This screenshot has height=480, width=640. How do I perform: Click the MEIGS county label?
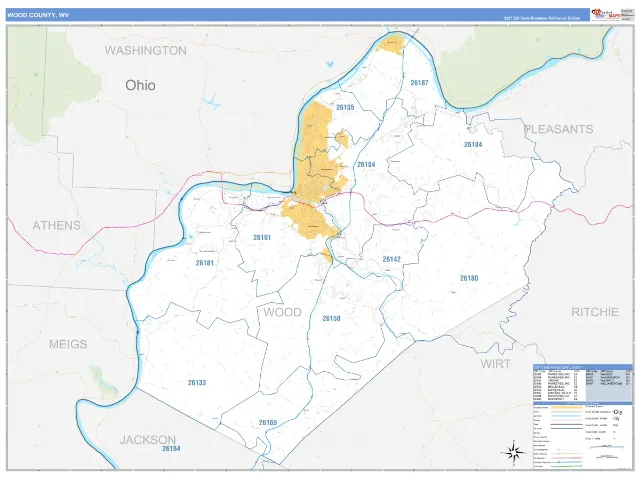(68, 344)
